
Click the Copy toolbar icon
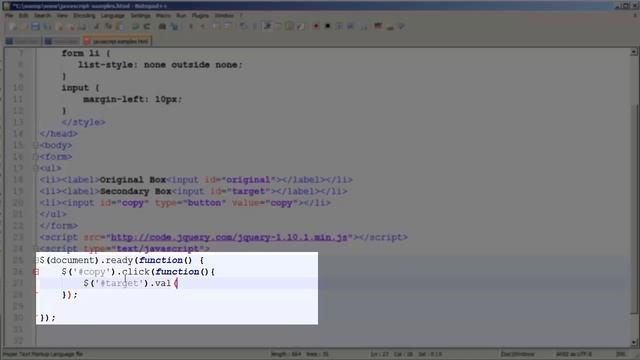(108, 27)
